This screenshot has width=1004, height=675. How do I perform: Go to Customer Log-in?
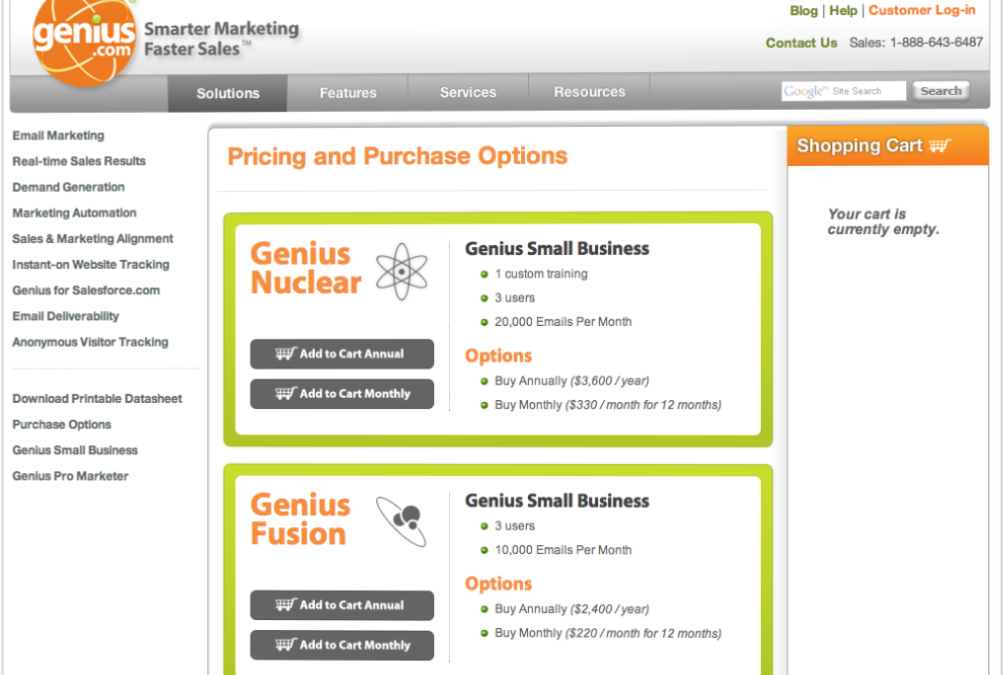(921, 10)
